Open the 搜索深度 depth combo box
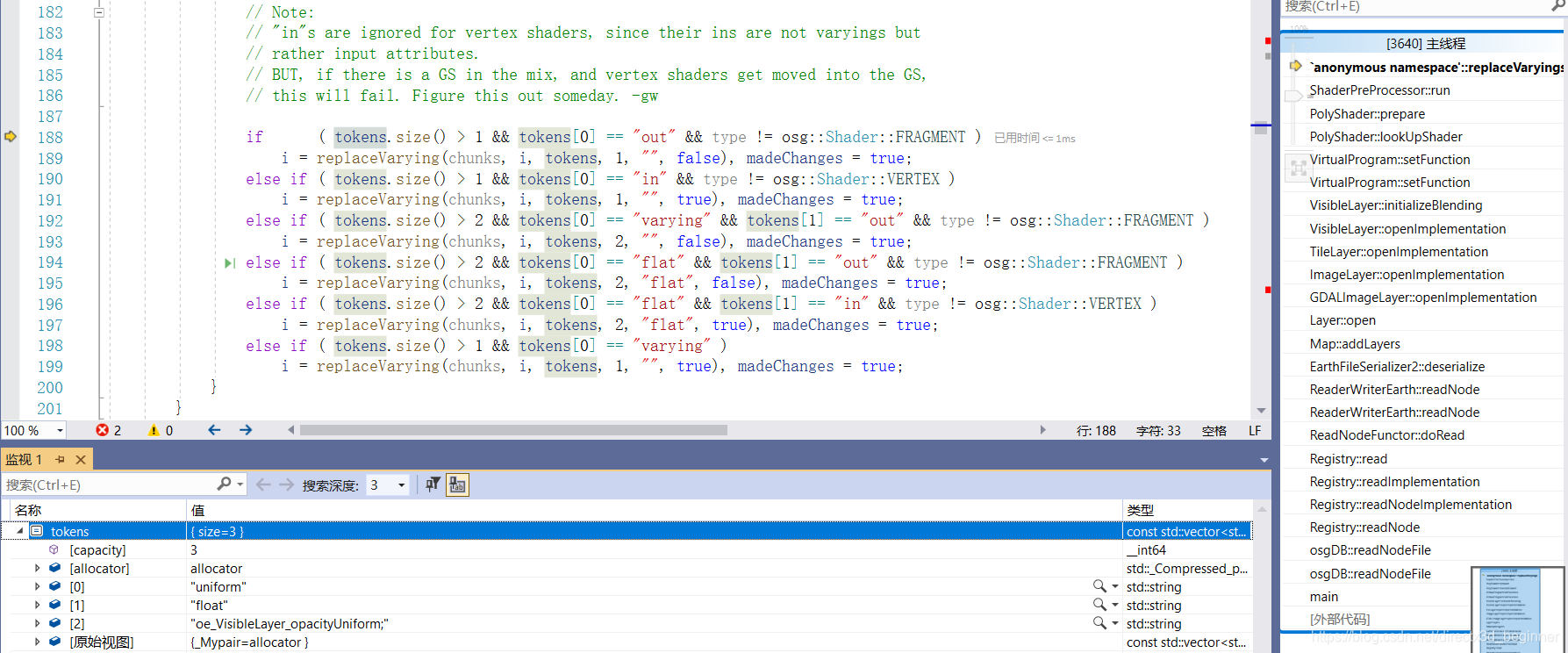 389,484
